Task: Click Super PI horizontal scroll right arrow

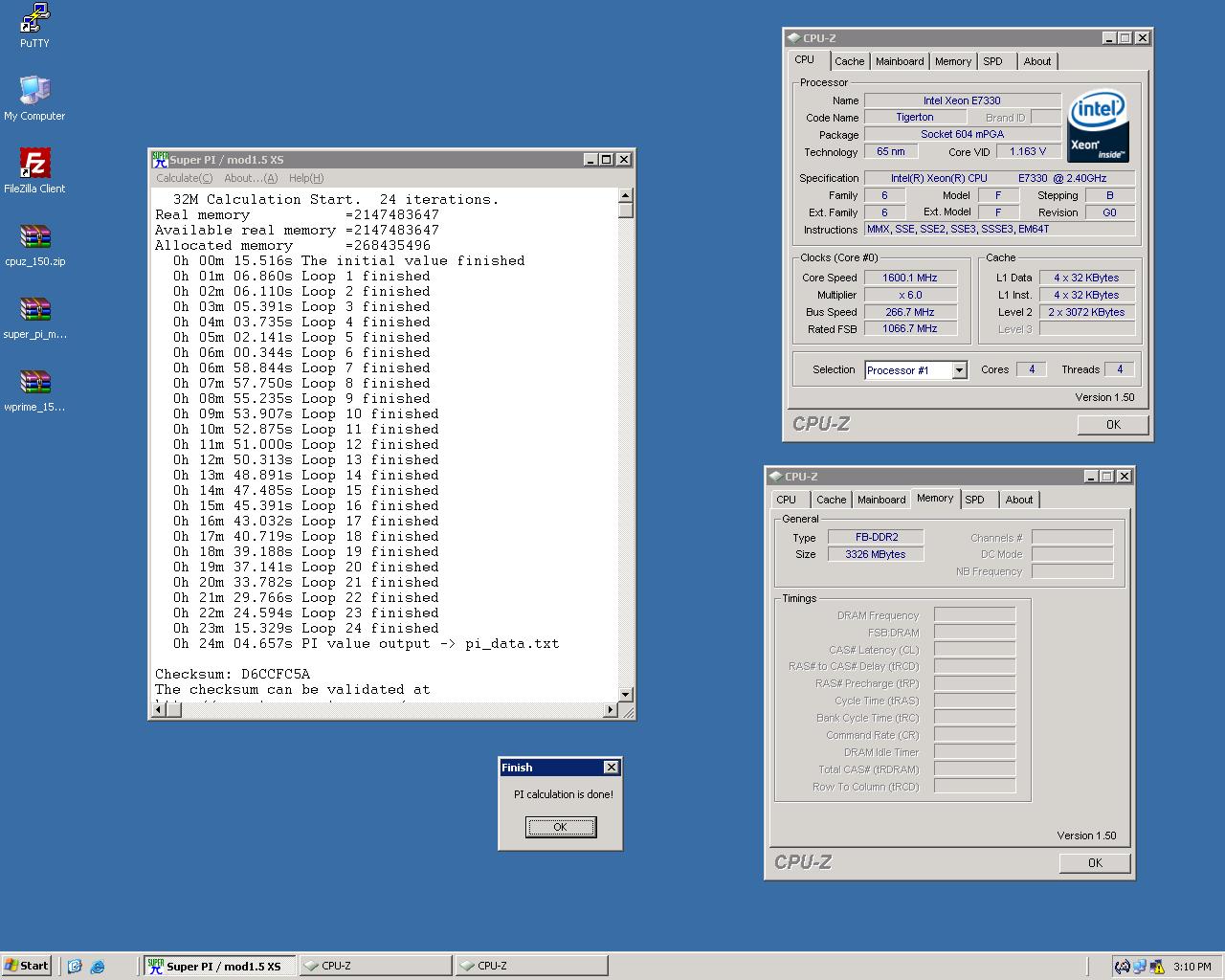Action: [x=611, y=710]
